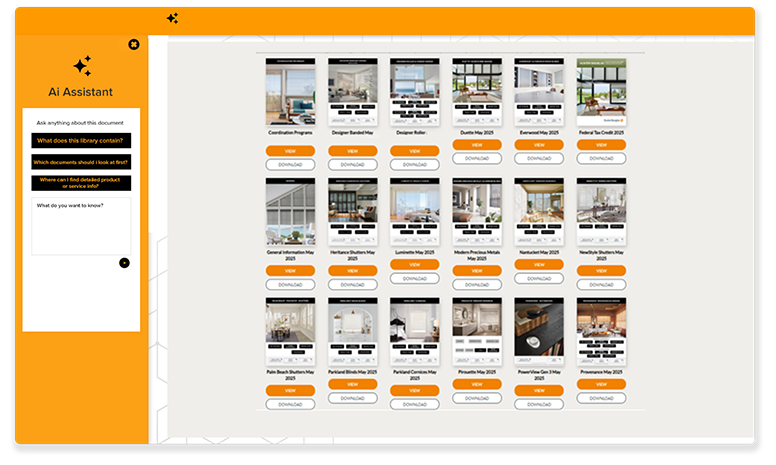Download the Provenance May 2025 document
Image resolution: width=776 pixels, height=465 pixels.
601,398
